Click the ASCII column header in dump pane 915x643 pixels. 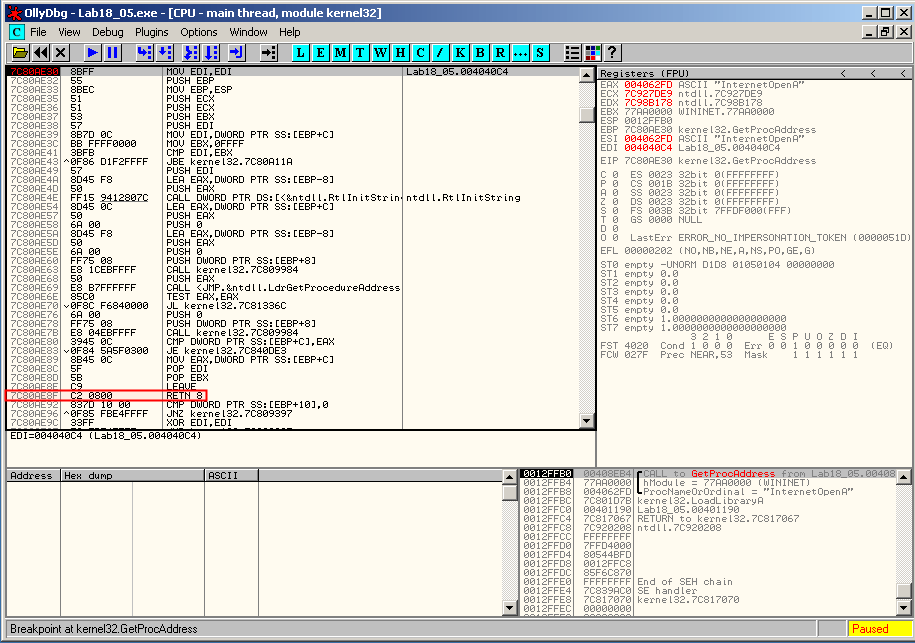point(222,476)
